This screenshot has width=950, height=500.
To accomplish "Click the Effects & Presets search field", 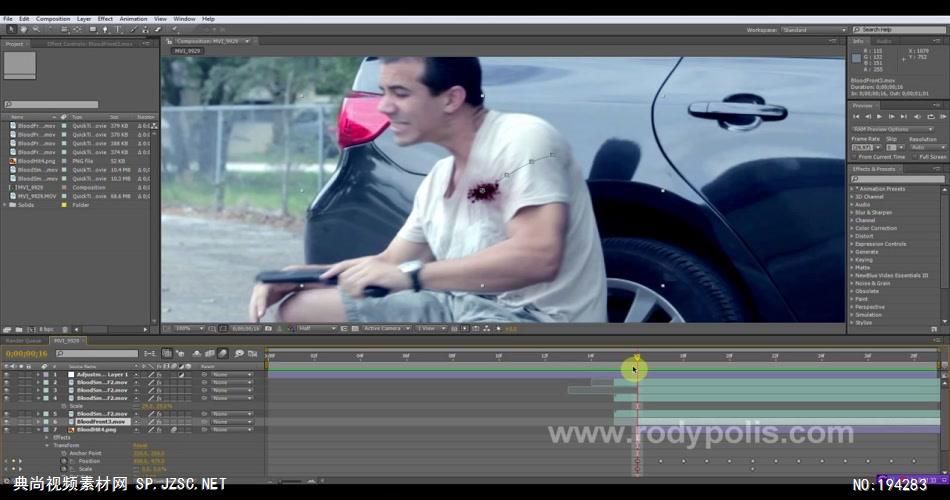I will tap(897, 179).
